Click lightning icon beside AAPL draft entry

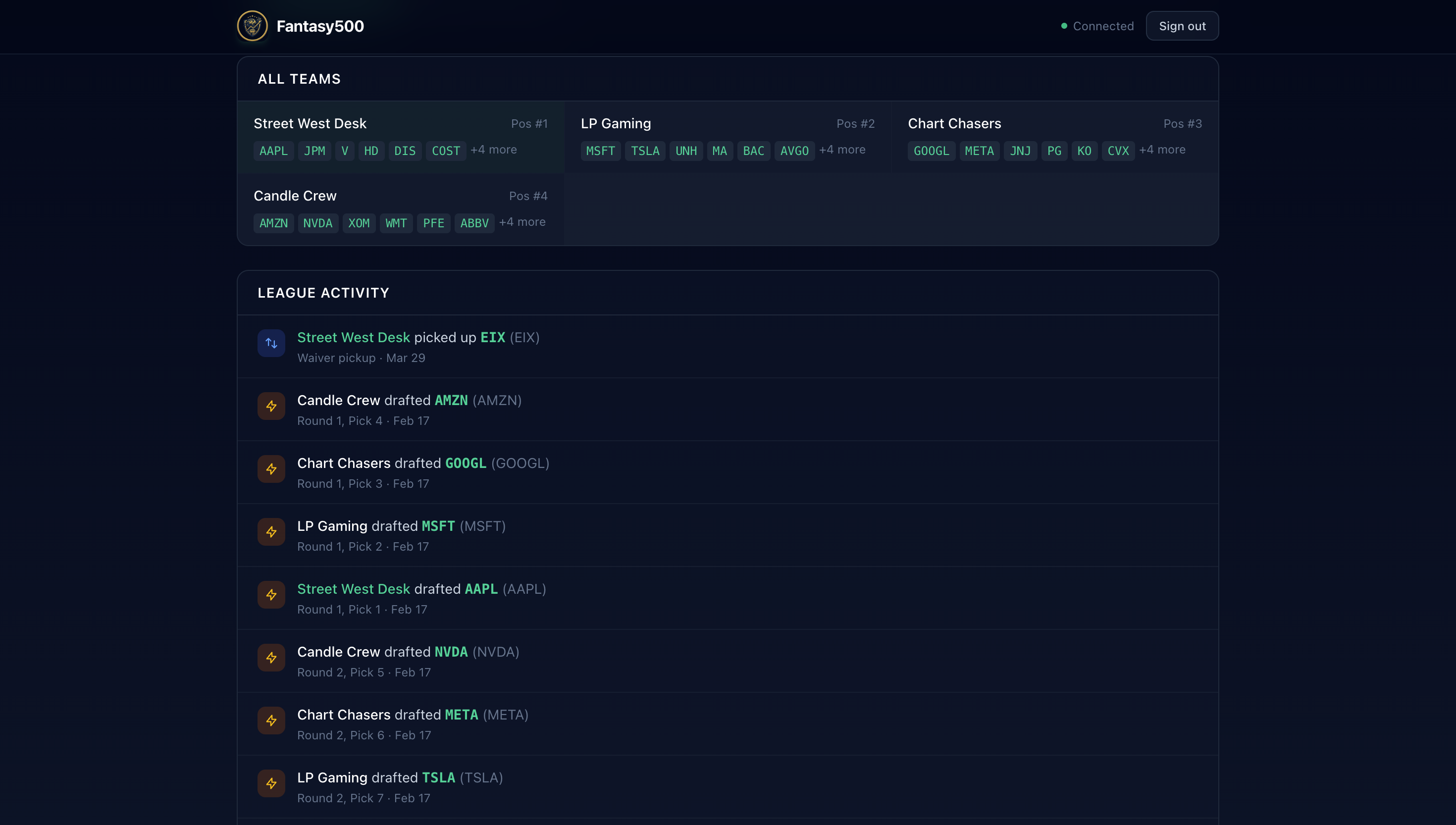click(271, 595)
